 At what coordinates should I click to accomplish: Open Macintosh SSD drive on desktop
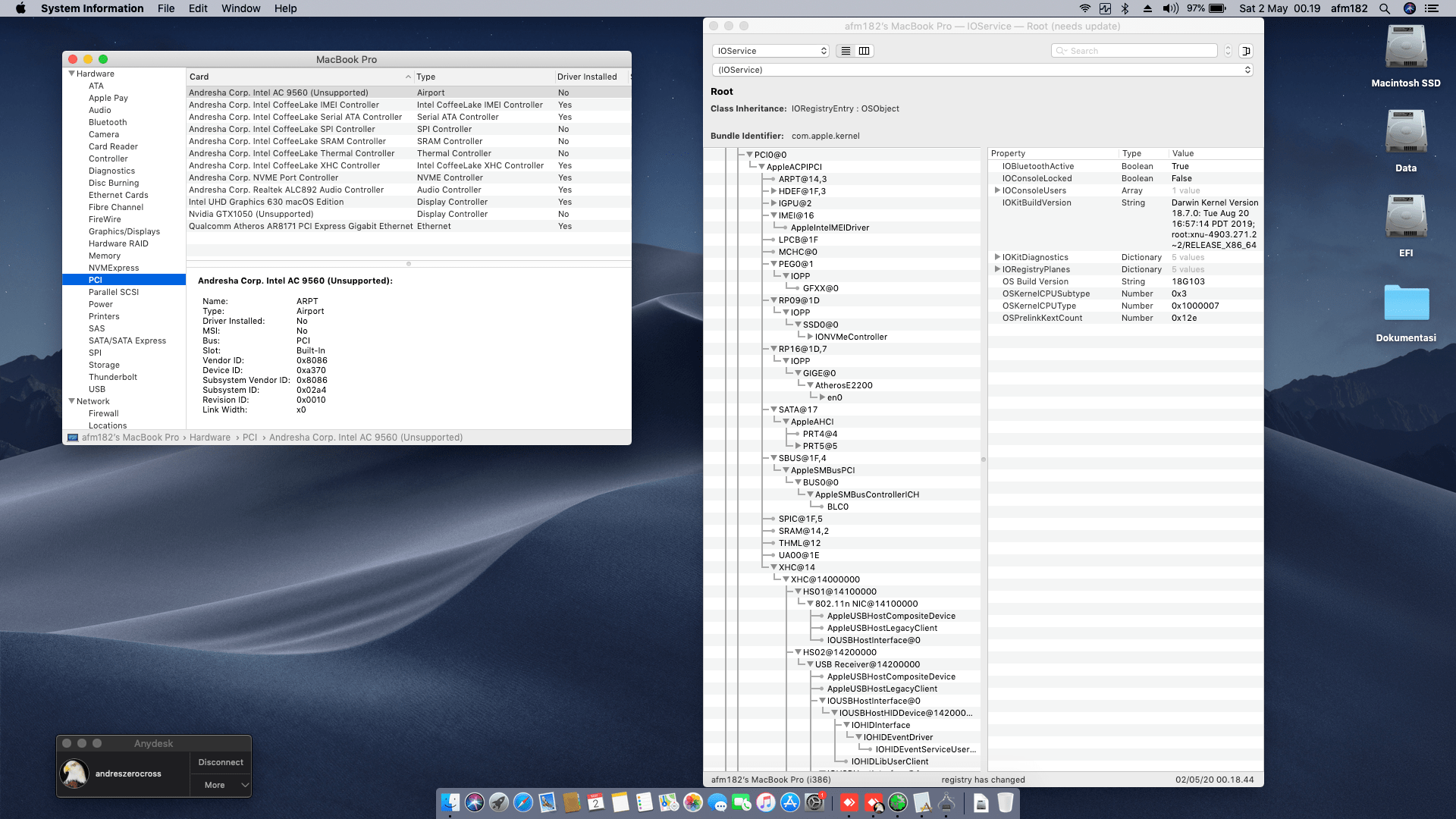(x=1406, y=48)
